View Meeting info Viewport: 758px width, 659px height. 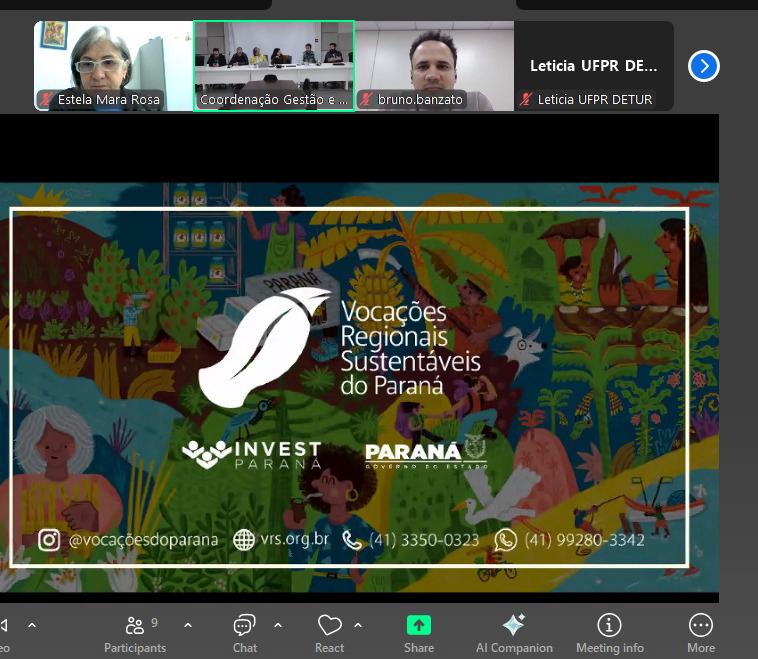click(x=610, y=634)
